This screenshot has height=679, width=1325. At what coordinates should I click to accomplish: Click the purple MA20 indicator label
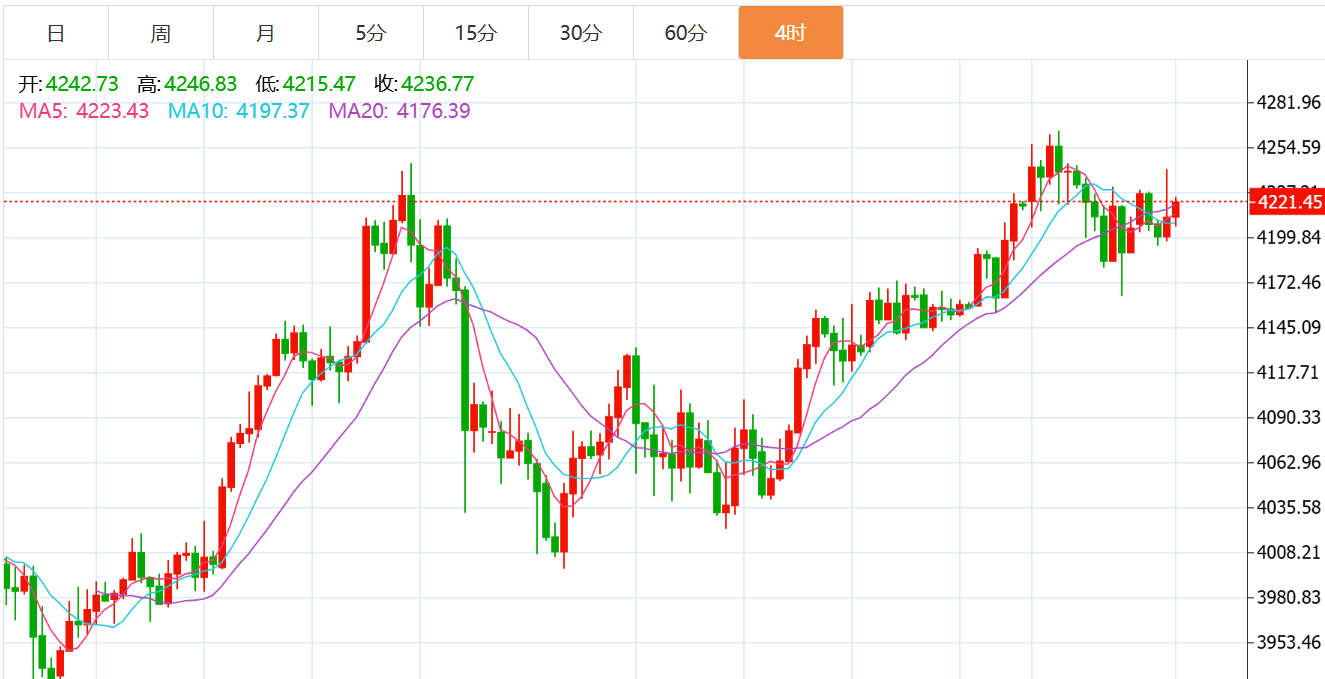[x=399, y=111]
